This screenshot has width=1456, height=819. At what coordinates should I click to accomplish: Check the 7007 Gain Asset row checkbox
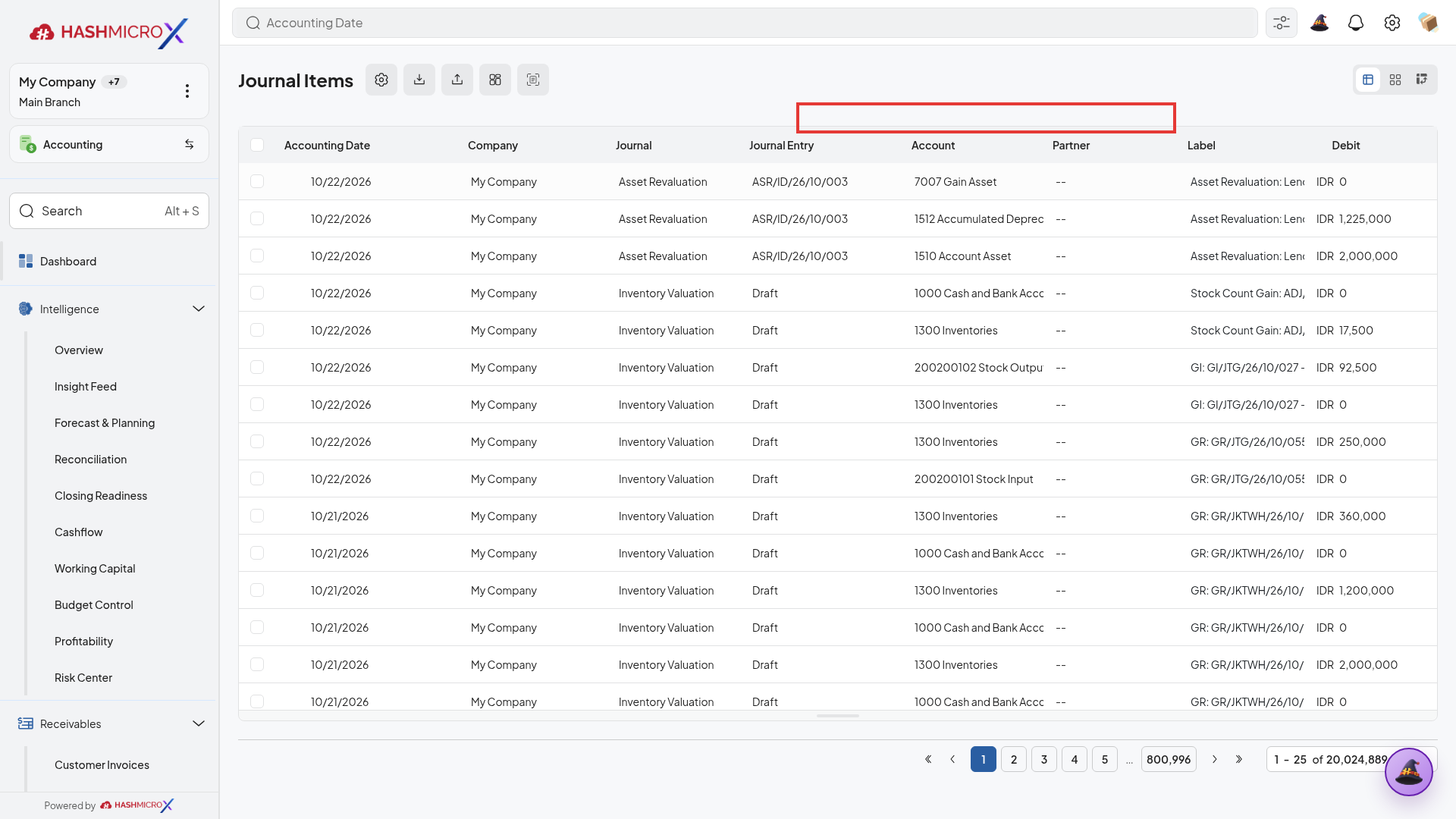(x=257, y=181)
